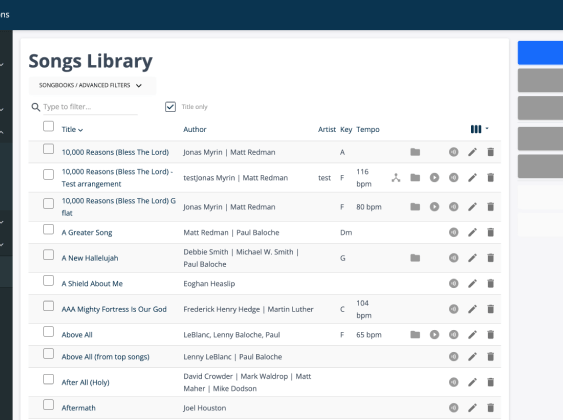Open the song A New Hallelujah
This screenshot has height=420, width=563.
click(90, 258)
